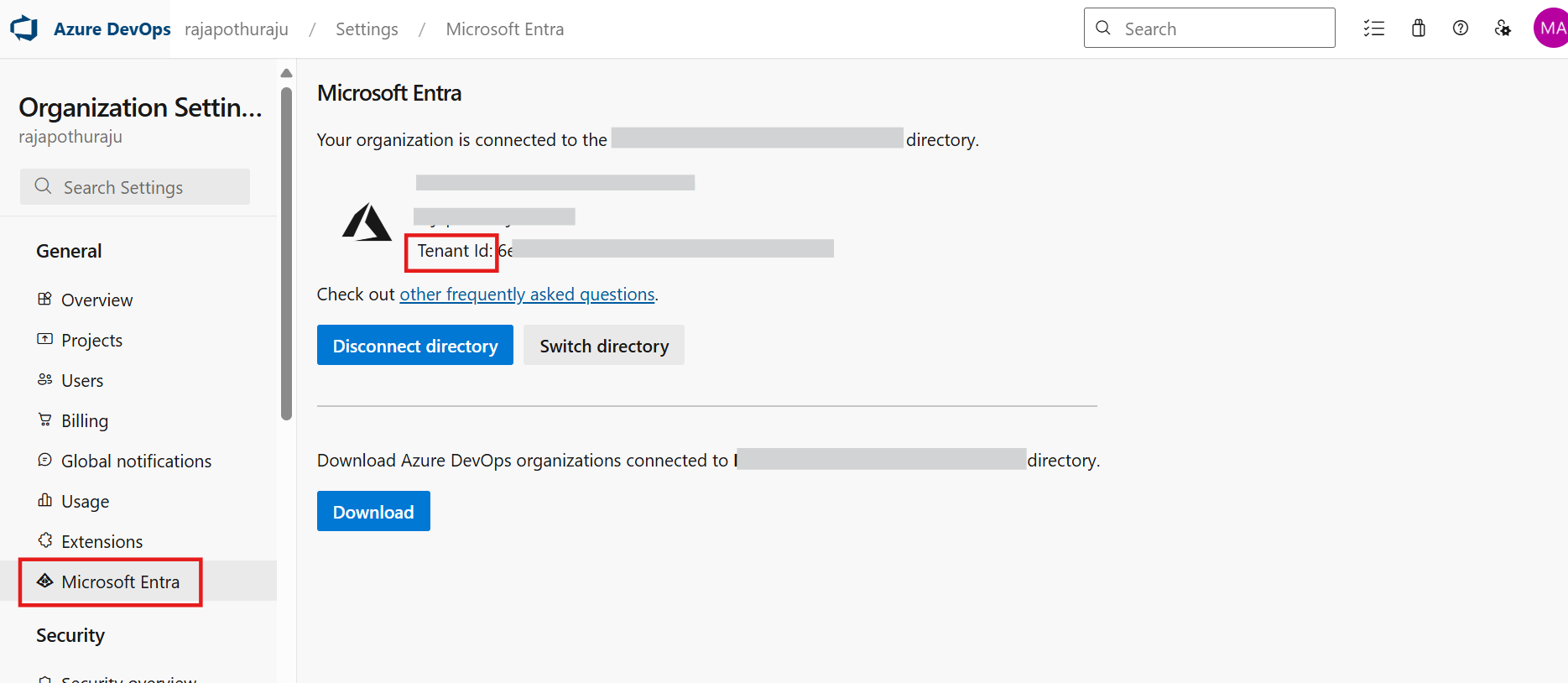1568x683 pixels.
Task: Click the Azure DevOps logo icon
Action: (x=24, y=29)
